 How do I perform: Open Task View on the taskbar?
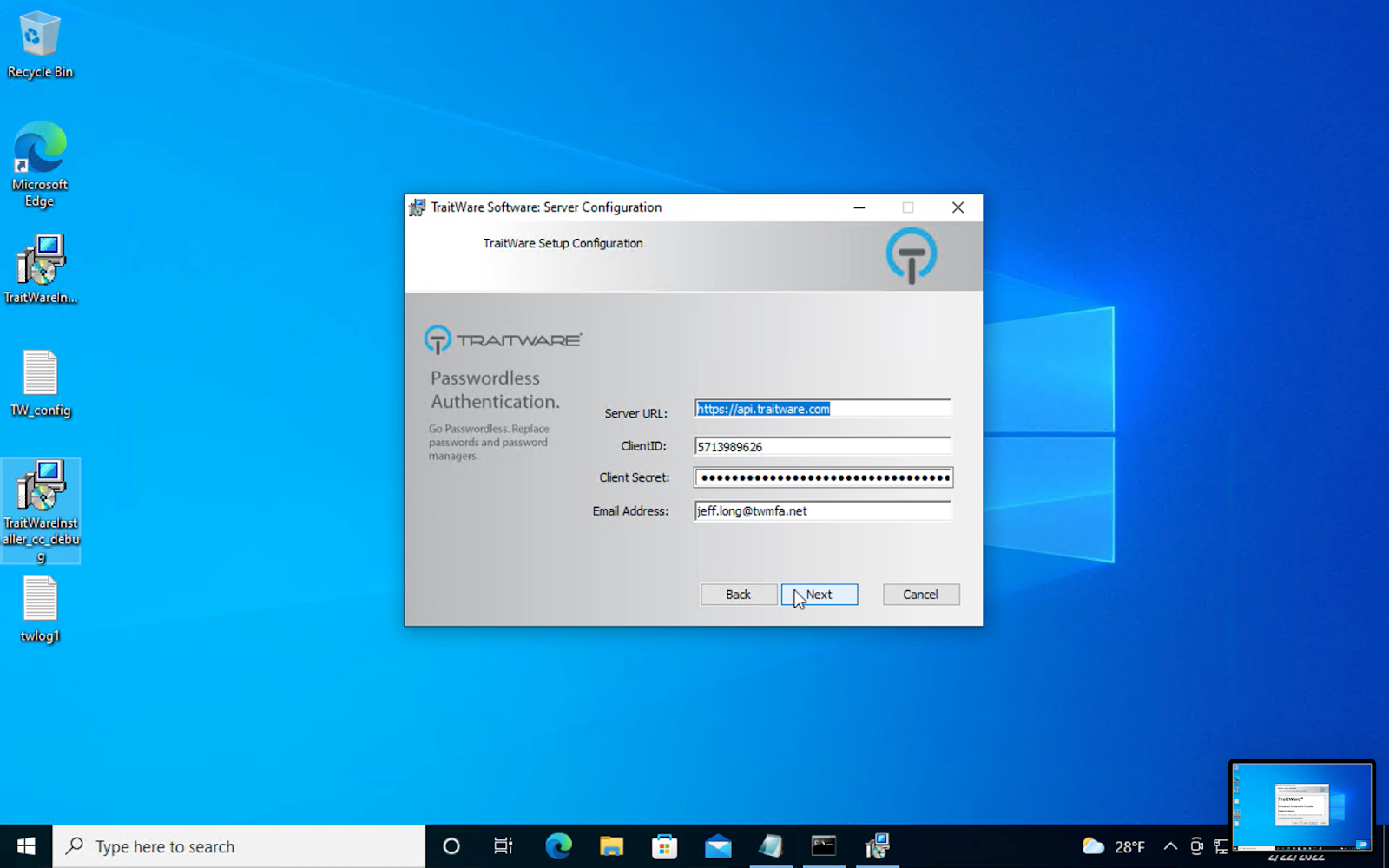(504, 846)
